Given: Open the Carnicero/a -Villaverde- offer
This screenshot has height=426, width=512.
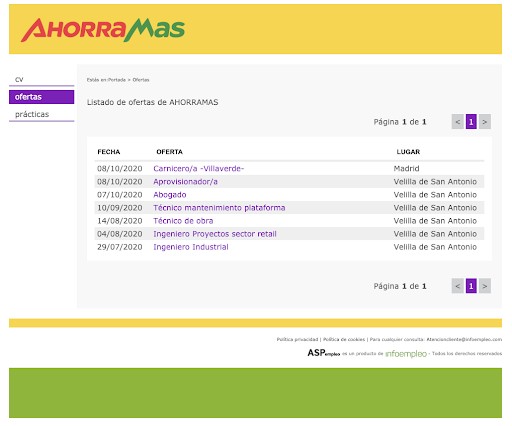Looking at the screenshot, I should (199, 169).
